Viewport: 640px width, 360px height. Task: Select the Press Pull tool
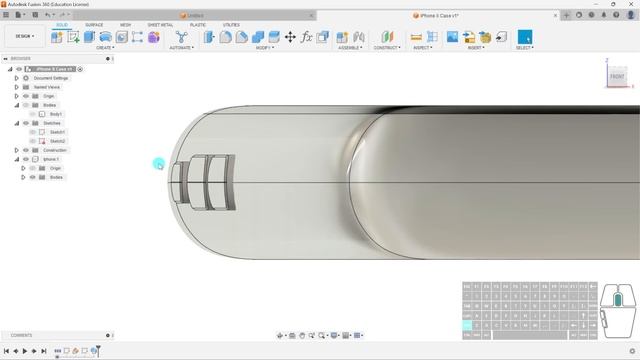coord(209,37)
